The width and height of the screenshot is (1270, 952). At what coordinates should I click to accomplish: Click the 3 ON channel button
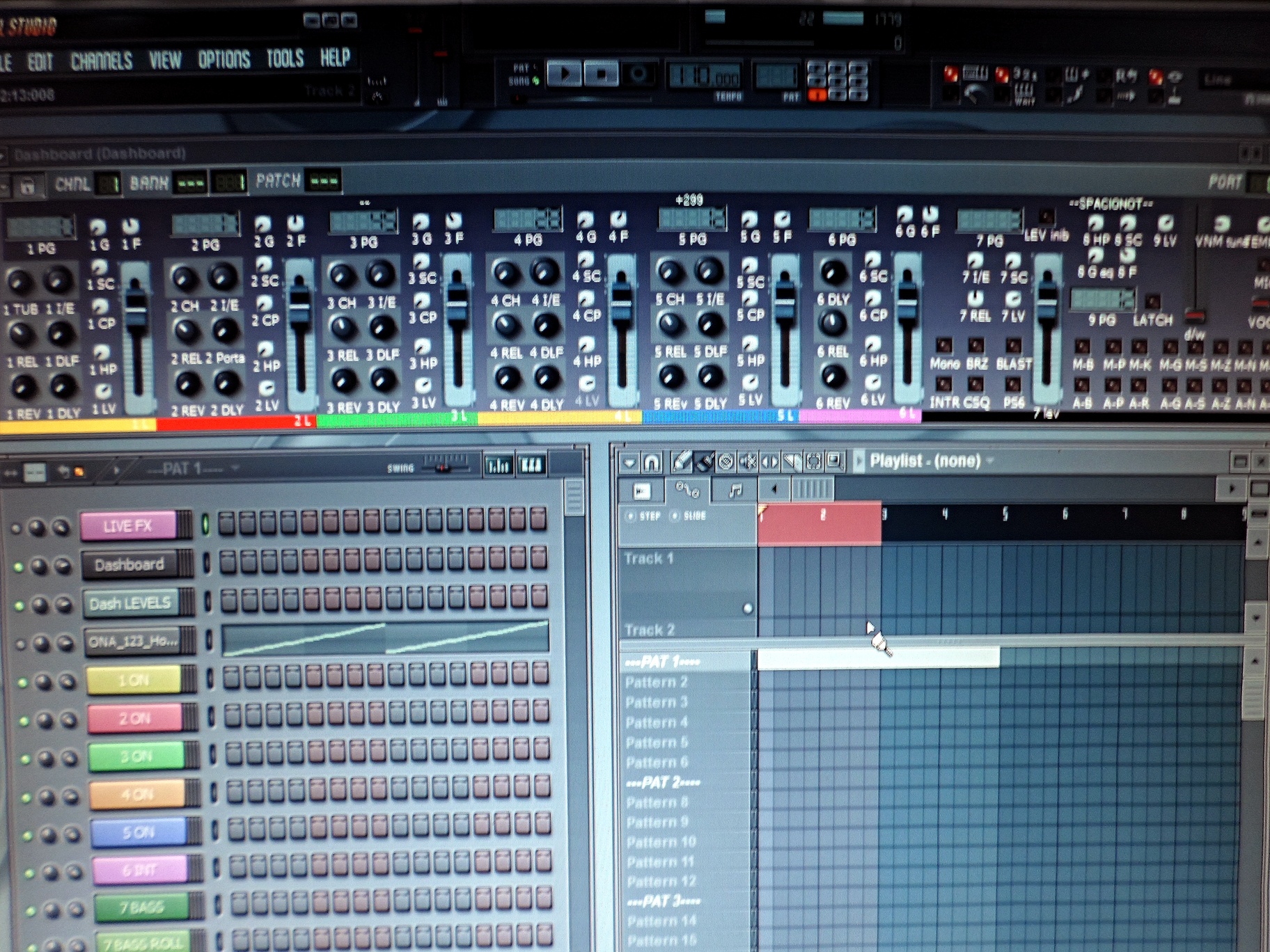pos(136,756)
